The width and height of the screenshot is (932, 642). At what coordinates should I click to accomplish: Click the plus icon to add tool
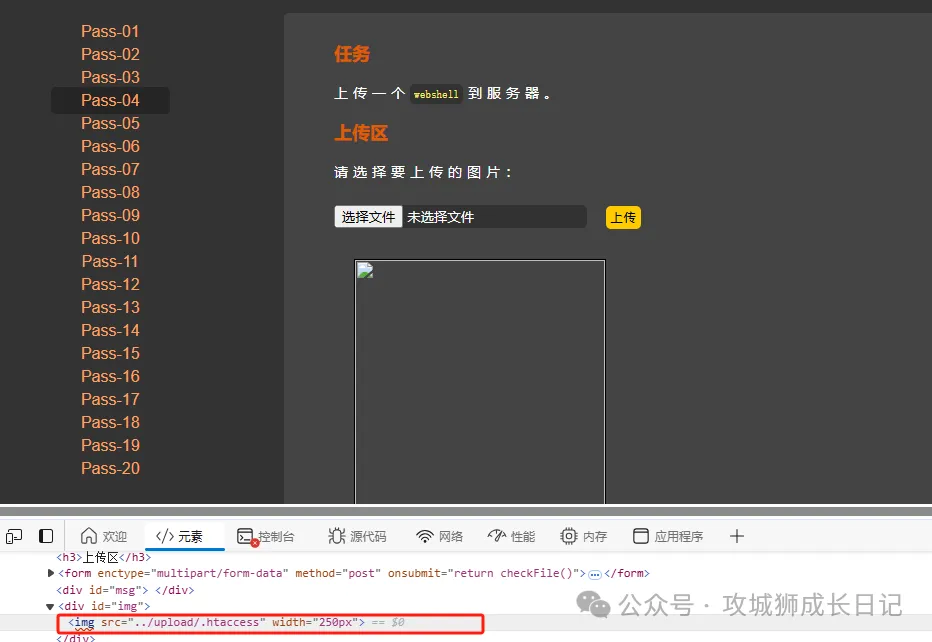point(737,537)
